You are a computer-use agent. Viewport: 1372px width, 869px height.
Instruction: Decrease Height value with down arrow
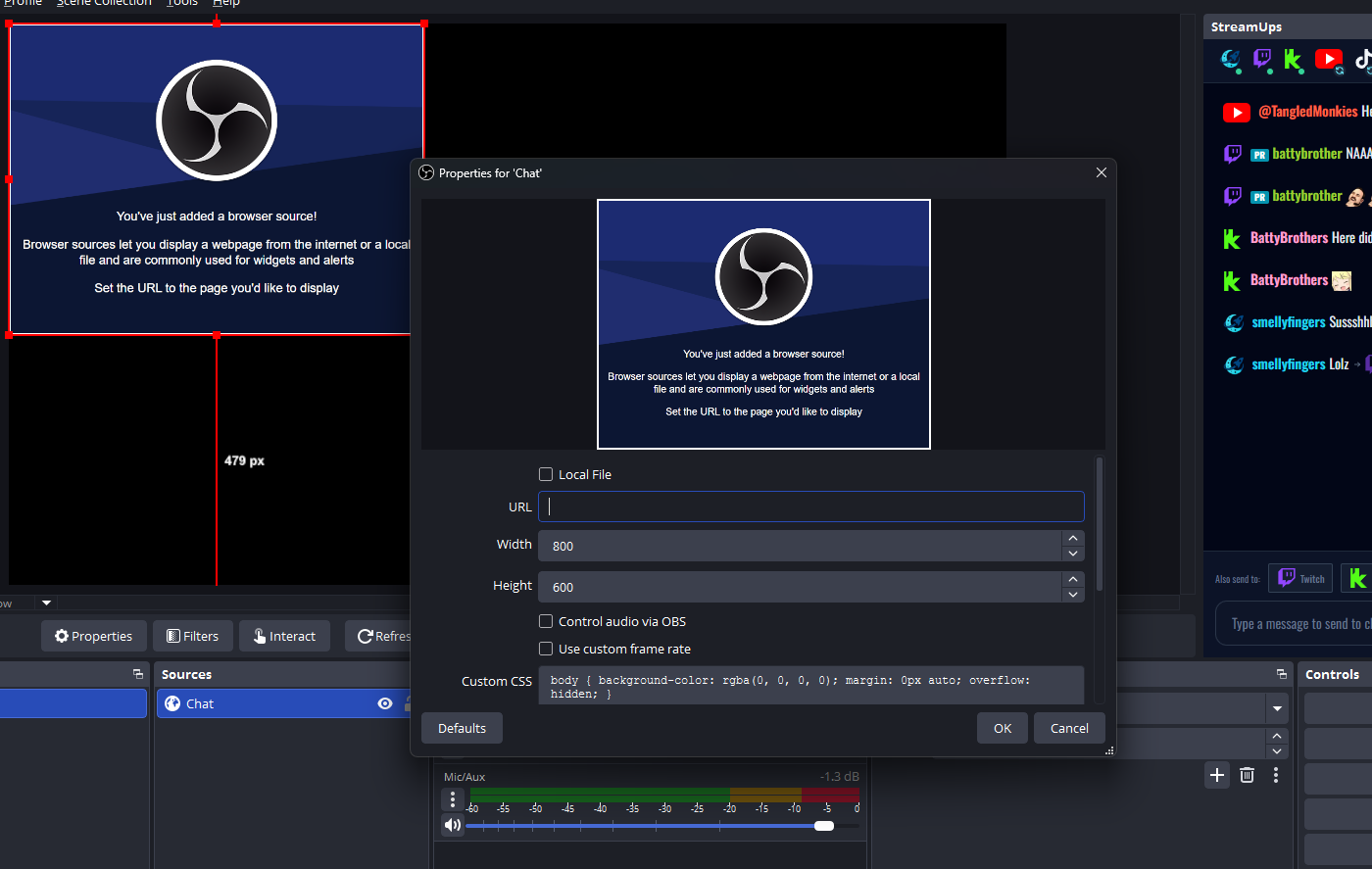coord(1073,595)
